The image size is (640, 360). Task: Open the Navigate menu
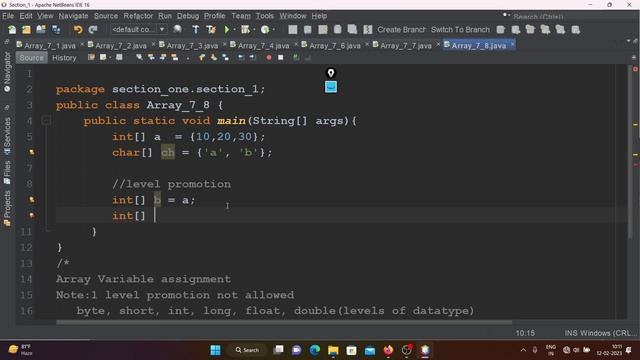pos(73,16)
